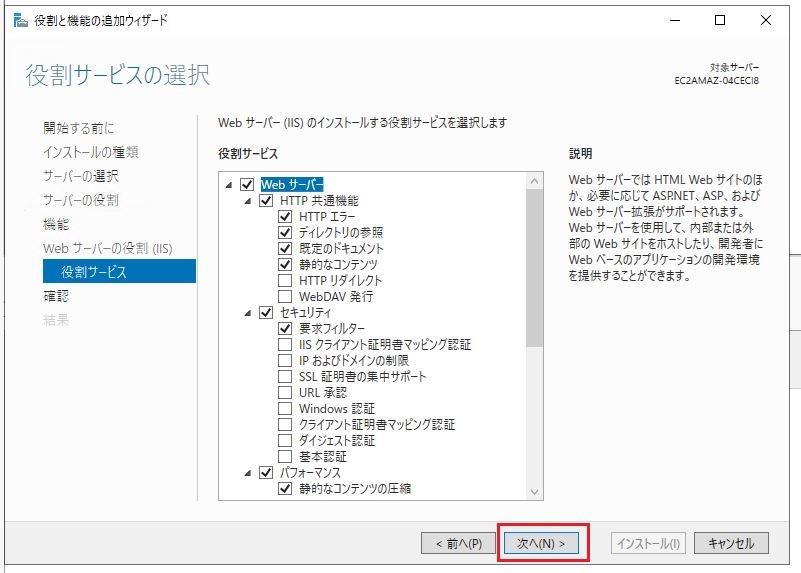
Task: Select the URL 承認 label
Action: 323,392
